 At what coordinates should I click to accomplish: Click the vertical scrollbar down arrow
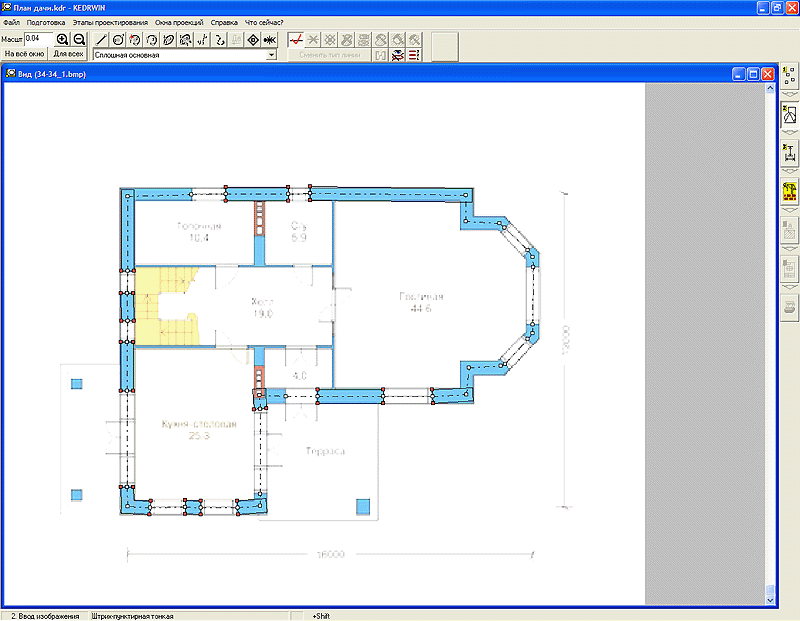770,601
